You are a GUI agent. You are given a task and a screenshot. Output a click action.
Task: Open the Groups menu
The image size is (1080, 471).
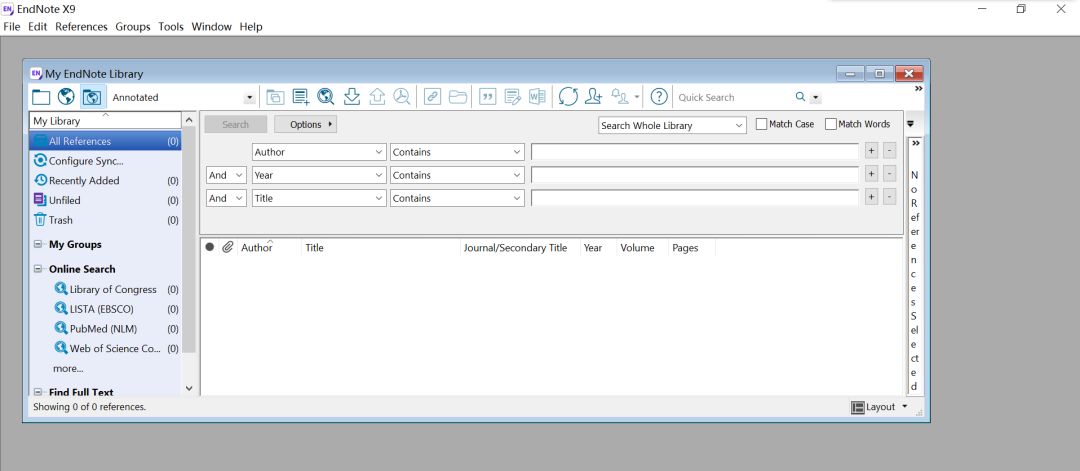pos(133,27)
